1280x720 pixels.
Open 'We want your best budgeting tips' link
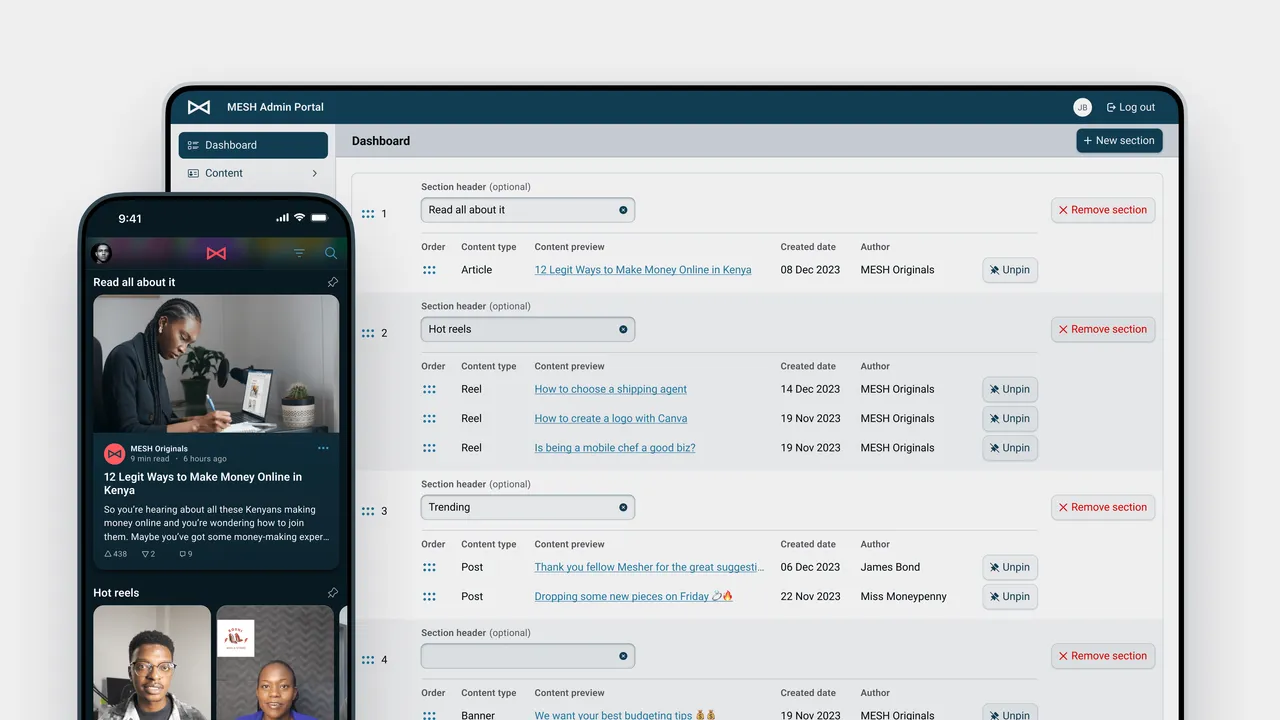[x=626, y=714]
